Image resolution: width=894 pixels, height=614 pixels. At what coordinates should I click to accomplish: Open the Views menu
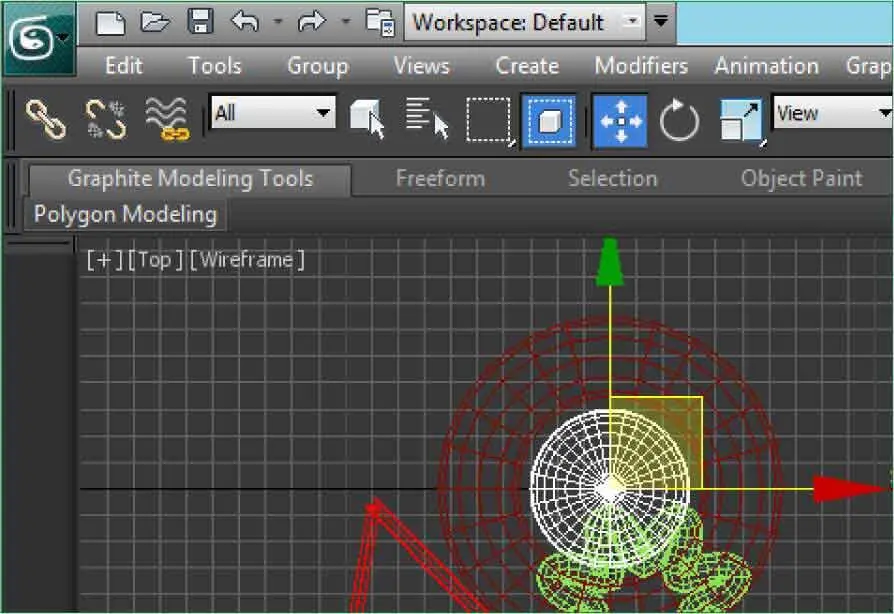click(x=421, y=66)
